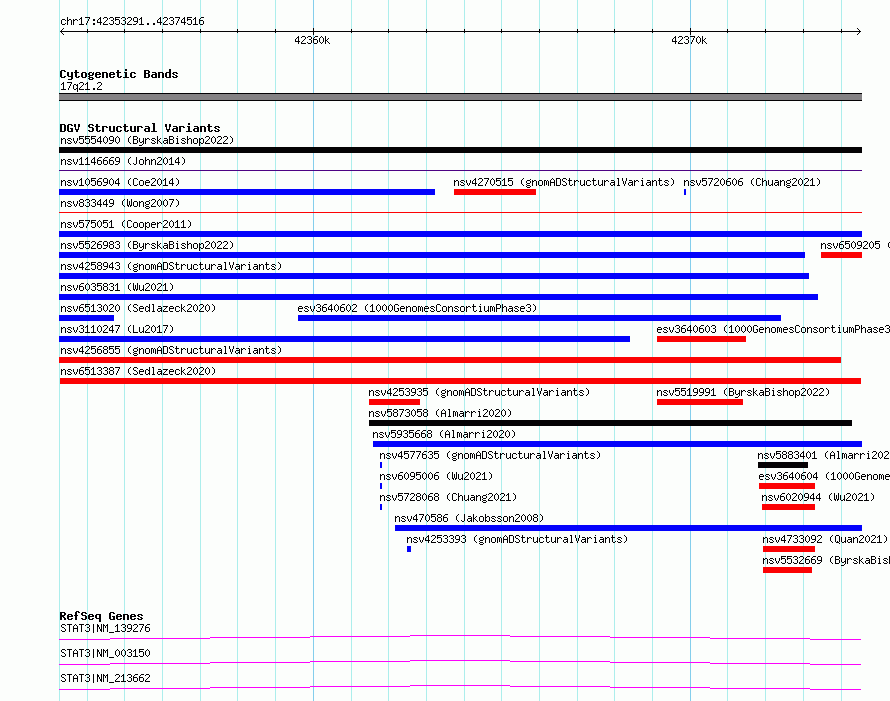This screenshot has width=890, height=701.
Task: Click nsv5526983 (ByrskaBishop2022) label
Action: (x=147, y=245)
